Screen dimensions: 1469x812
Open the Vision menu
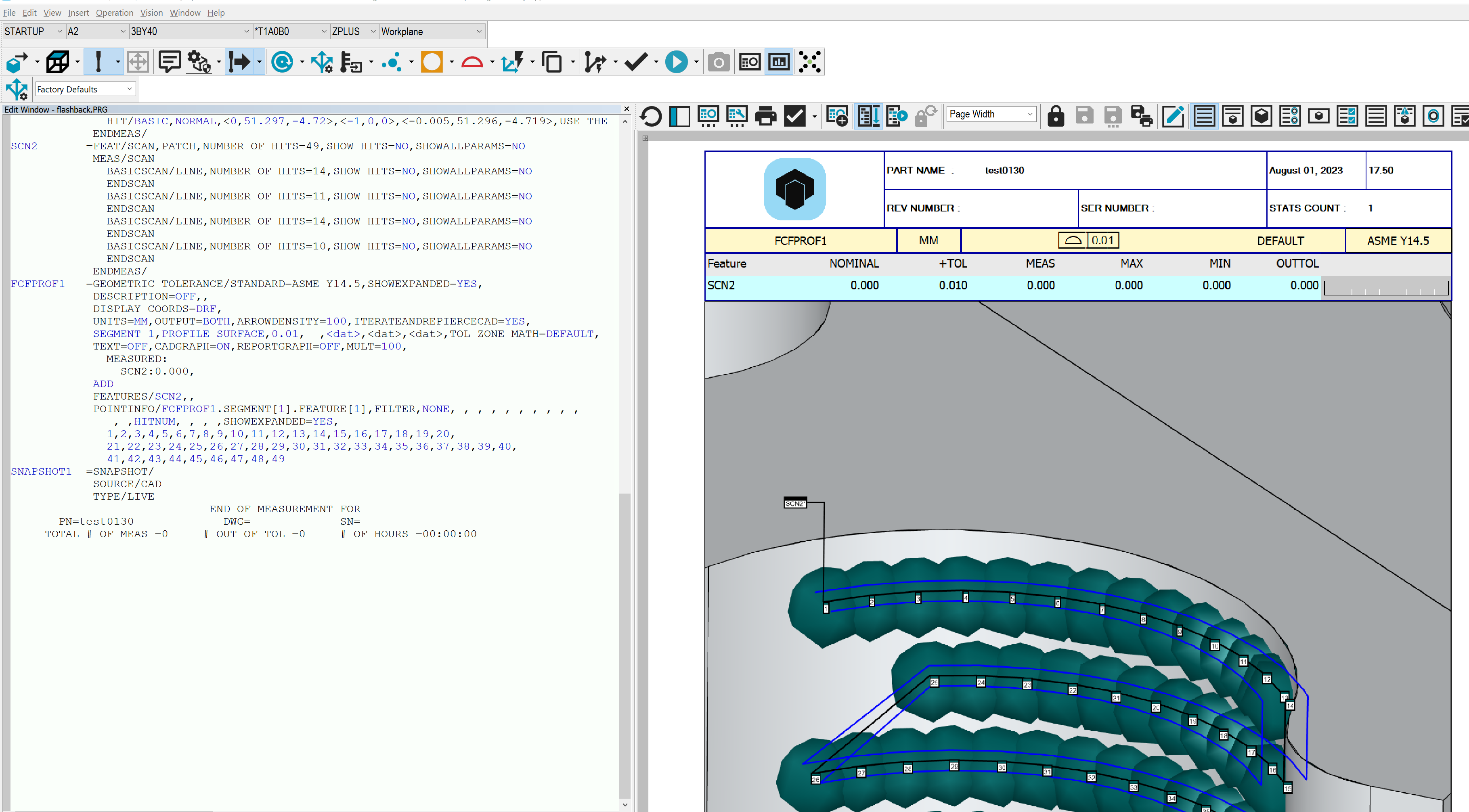(151, 13)
